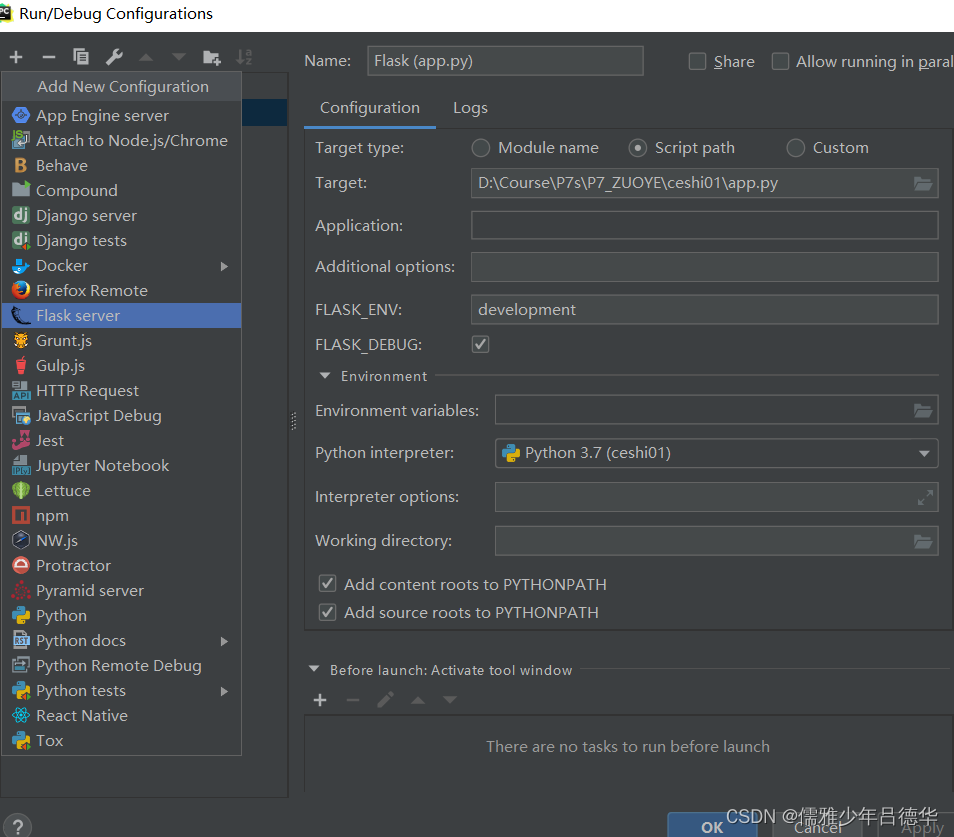This screenshot has height=837, width=954.
Task: Click the before launch move down arrow
Action: point(450,700)
